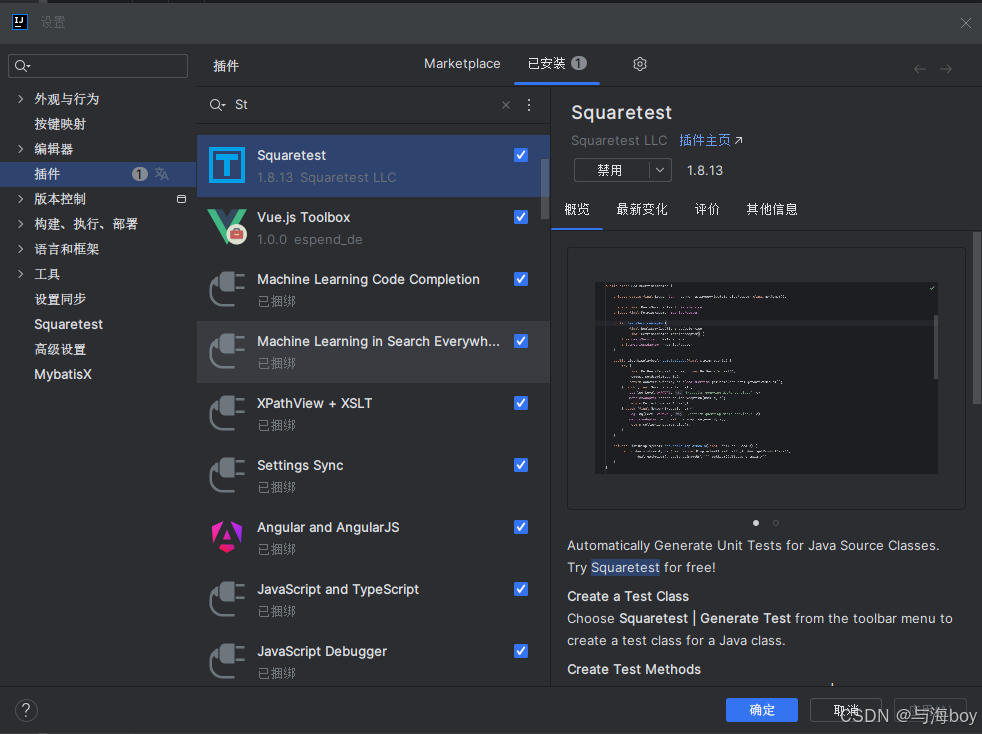Switch to the Marketplace tab
This screenshot has height=734, width=982.
[462, 64]
